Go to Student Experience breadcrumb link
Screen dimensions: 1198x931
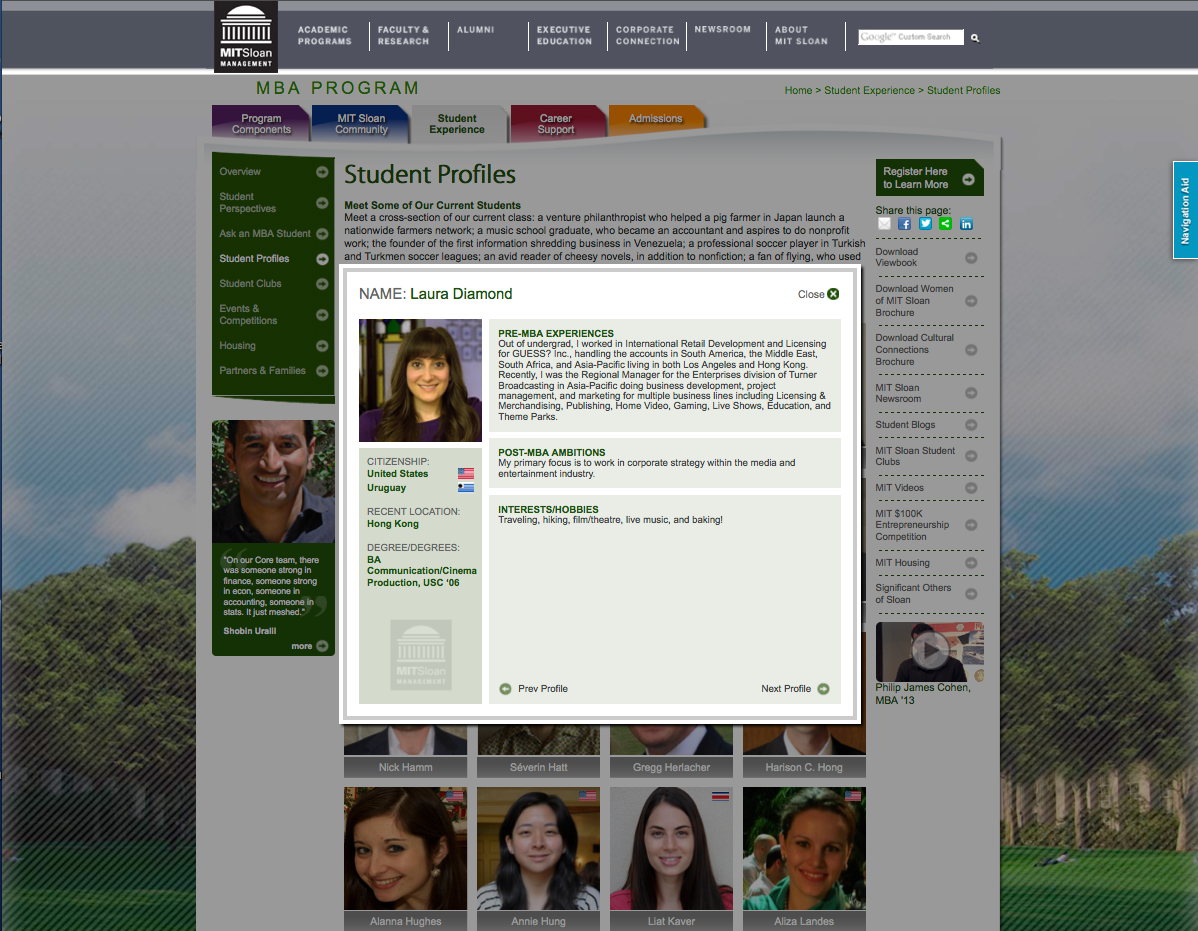(x=869, y=90)
